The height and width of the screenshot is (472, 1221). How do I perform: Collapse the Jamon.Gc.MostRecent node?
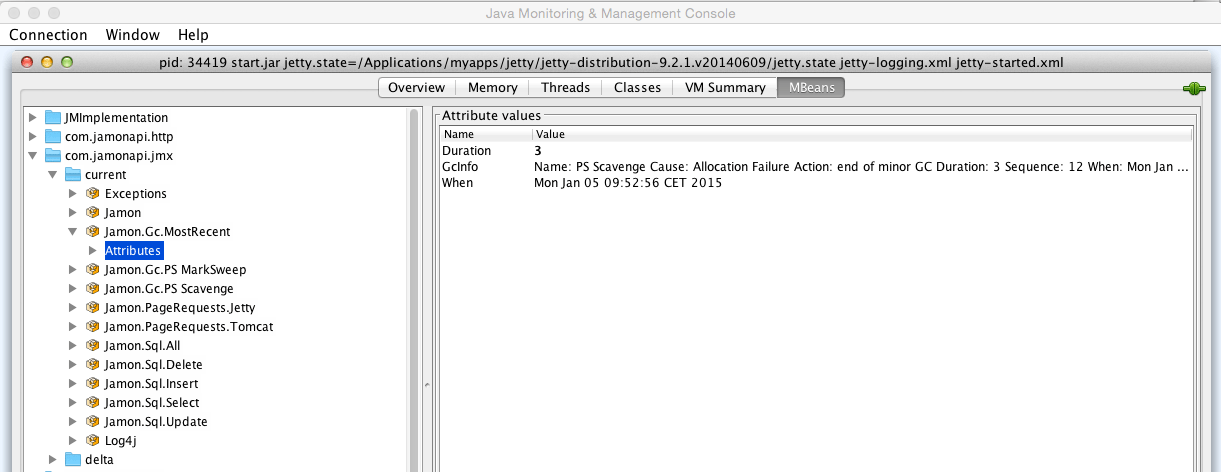(x=72, y=232)
